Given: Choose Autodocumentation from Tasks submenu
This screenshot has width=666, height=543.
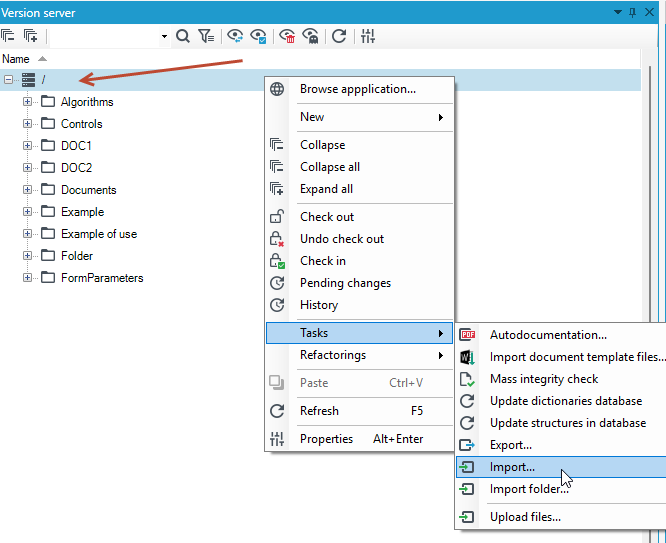Looking at the screenshot, I should 561,335.
